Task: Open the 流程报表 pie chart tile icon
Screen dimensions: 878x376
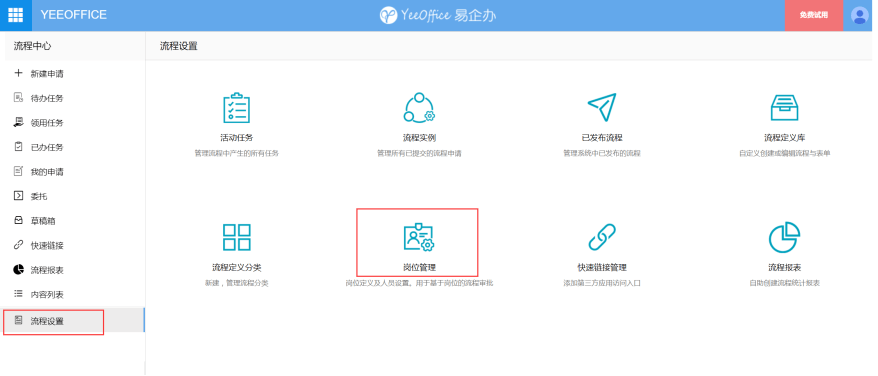Action: coord(784,237)
